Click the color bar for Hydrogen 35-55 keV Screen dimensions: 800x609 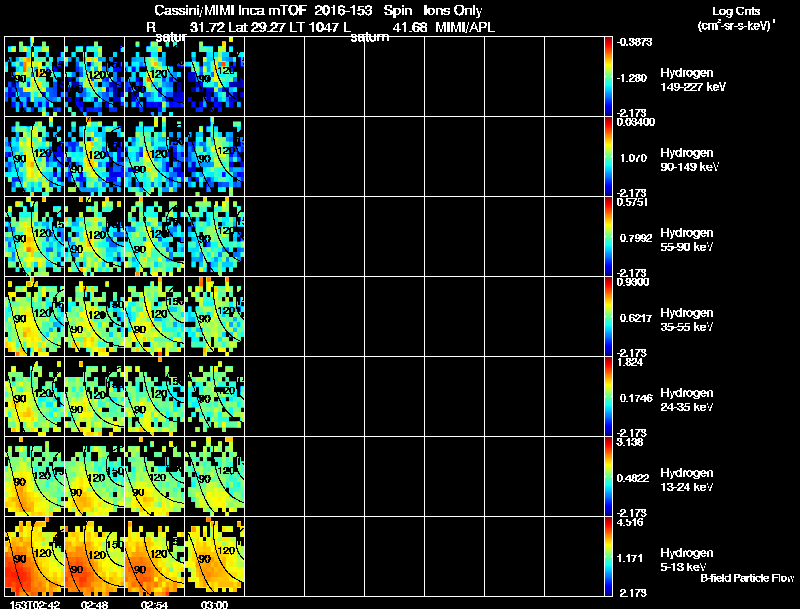(x=608, y=317)
